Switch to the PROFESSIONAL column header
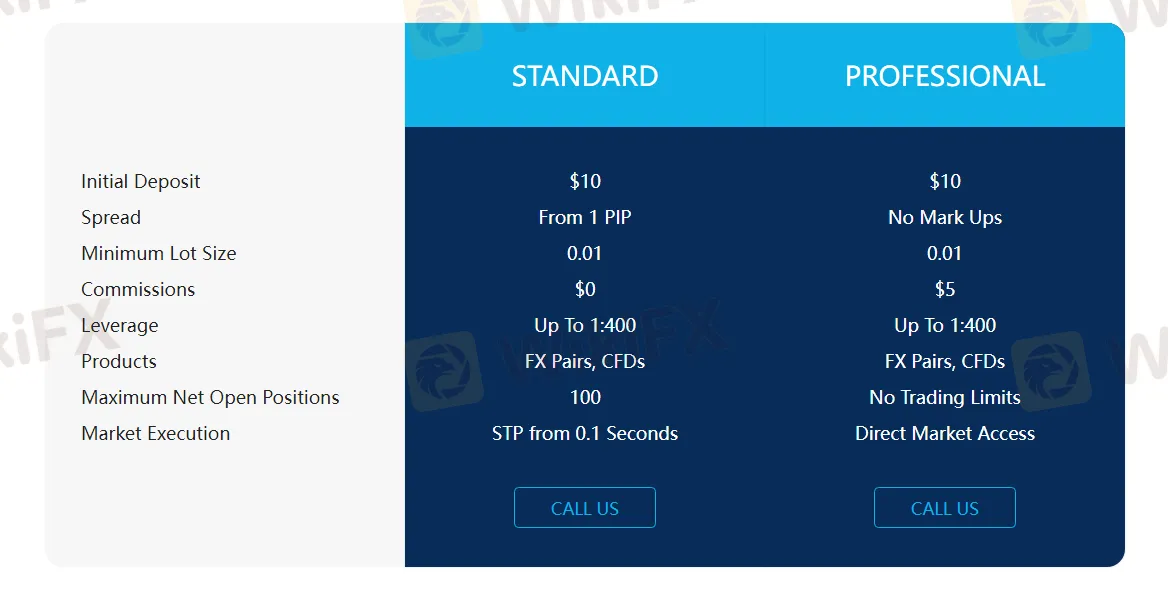The width and height of the screenshot is (1168, 599). pos(944,75)
